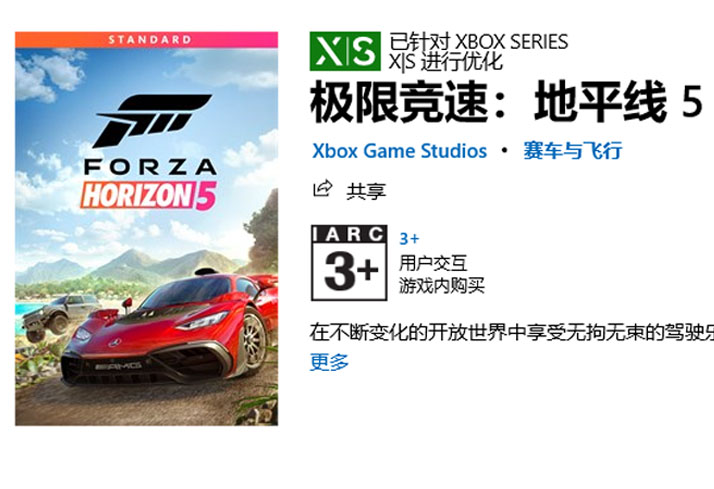This screenshot has width=714, height=489.
Task: Click the 游戏内购买 rating descriptor
Action: 442,286
